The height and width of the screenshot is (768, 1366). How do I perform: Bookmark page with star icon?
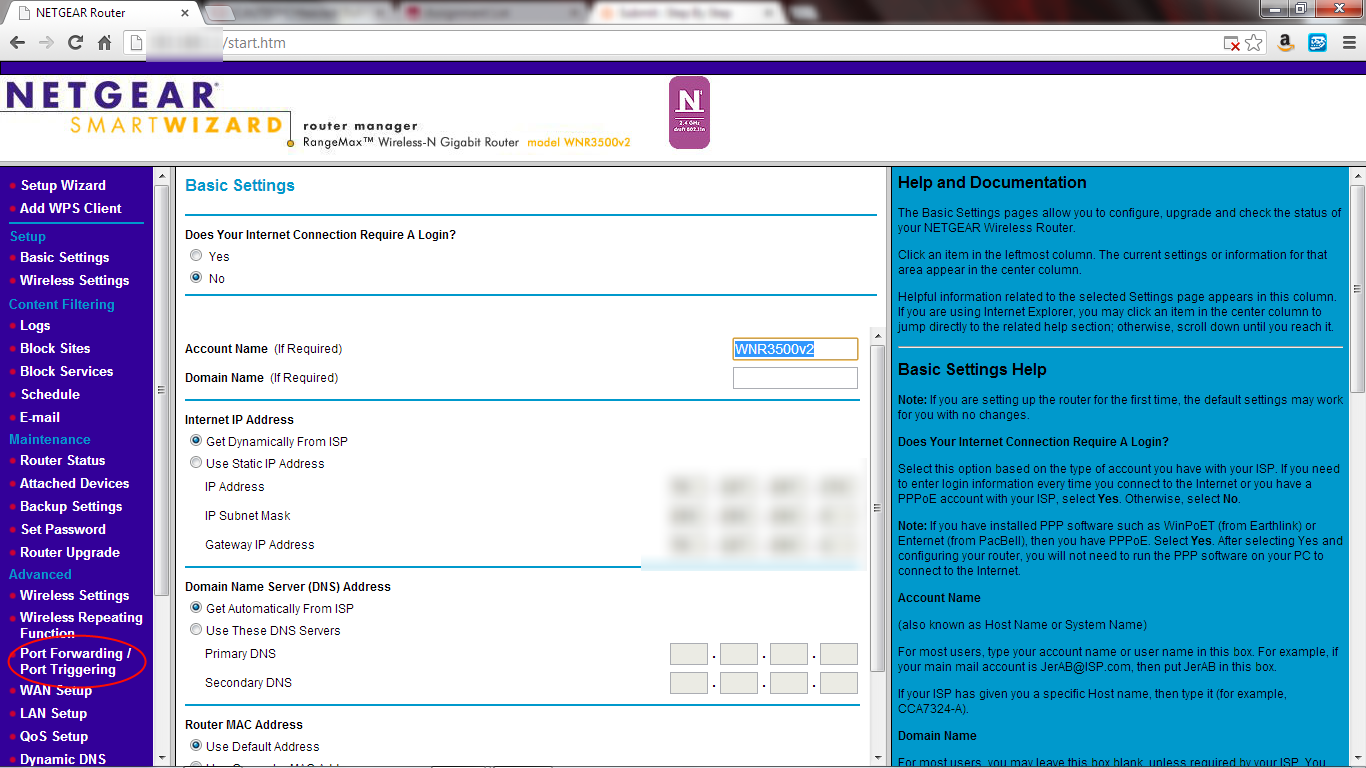click(1254, 43)
